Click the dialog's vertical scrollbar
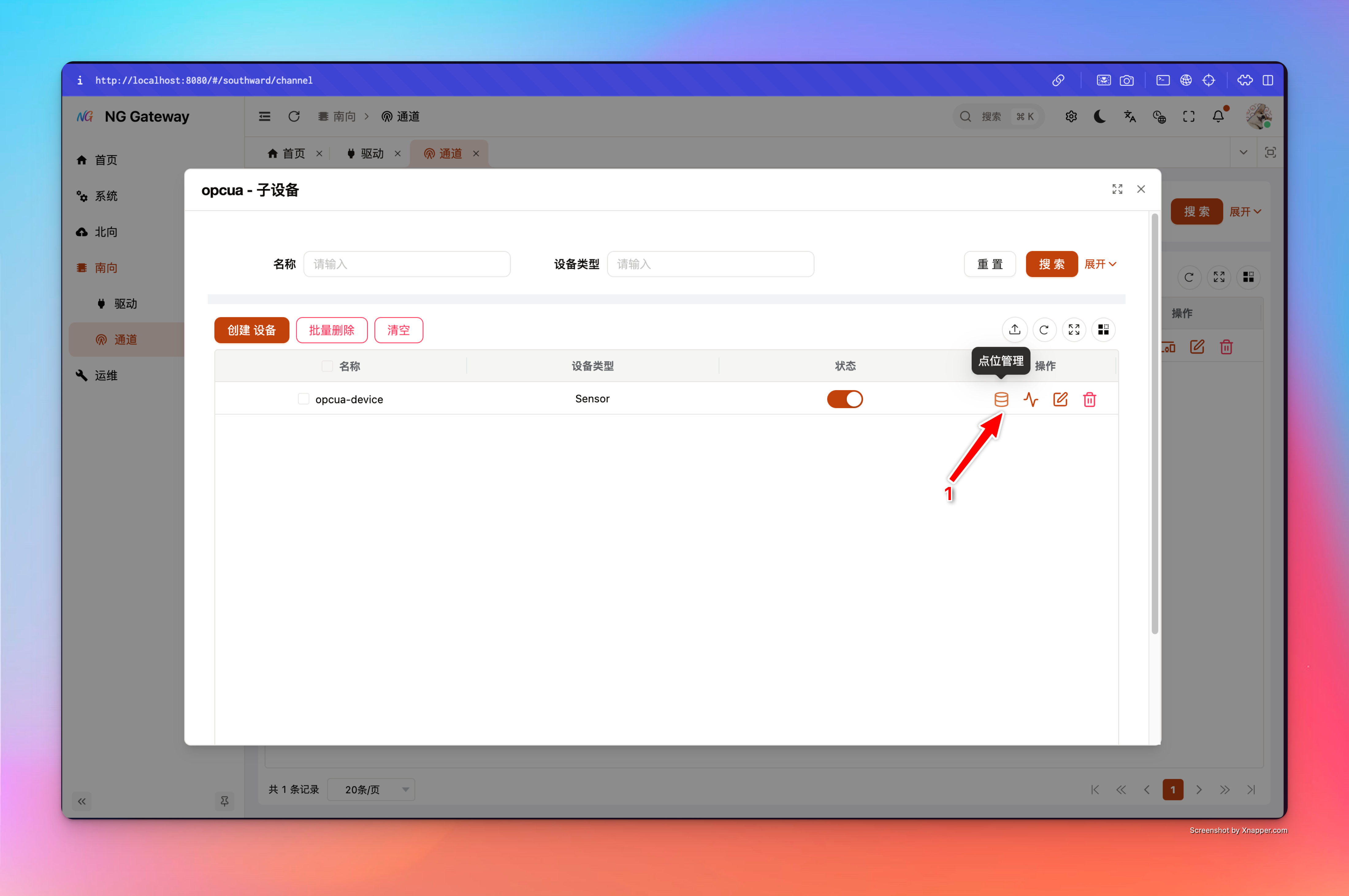The width and height of the screenshot is (1349, 896). point(1155,423)
